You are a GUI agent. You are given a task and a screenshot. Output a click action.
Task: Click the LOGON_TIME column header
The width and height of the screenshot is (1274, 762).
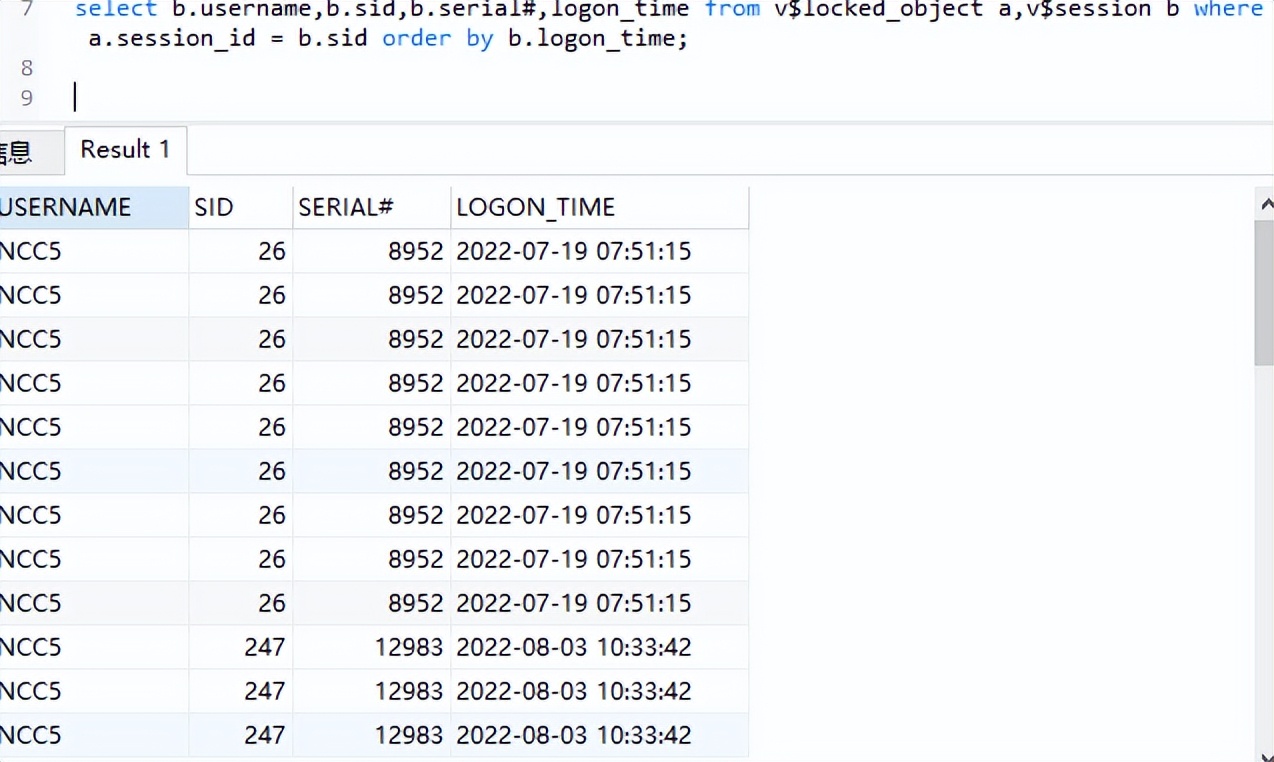pos(599,207)
